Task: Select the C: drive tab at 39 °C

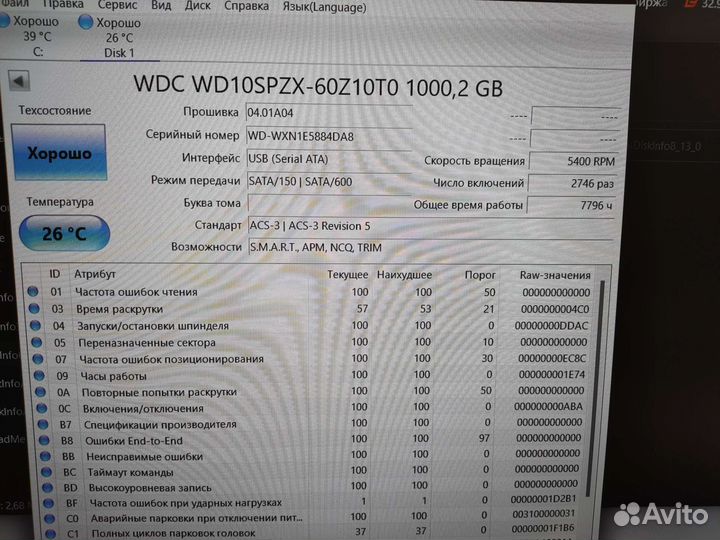Action: tap(38, 36)
